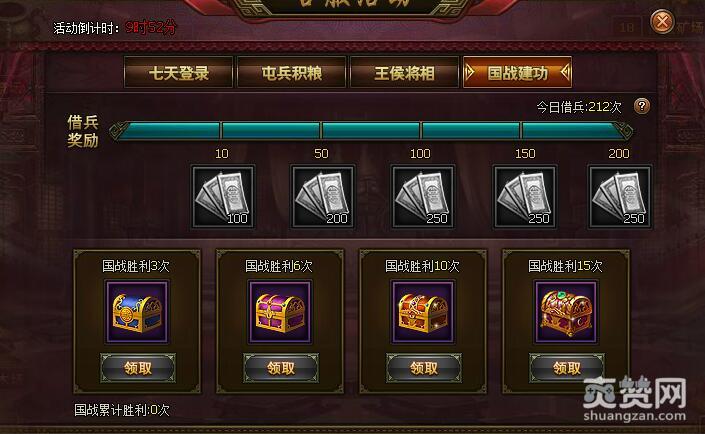Click the silver ticket reward under 10
The height and width of the screenshot is (434, 705).
(x=223, y=197)
